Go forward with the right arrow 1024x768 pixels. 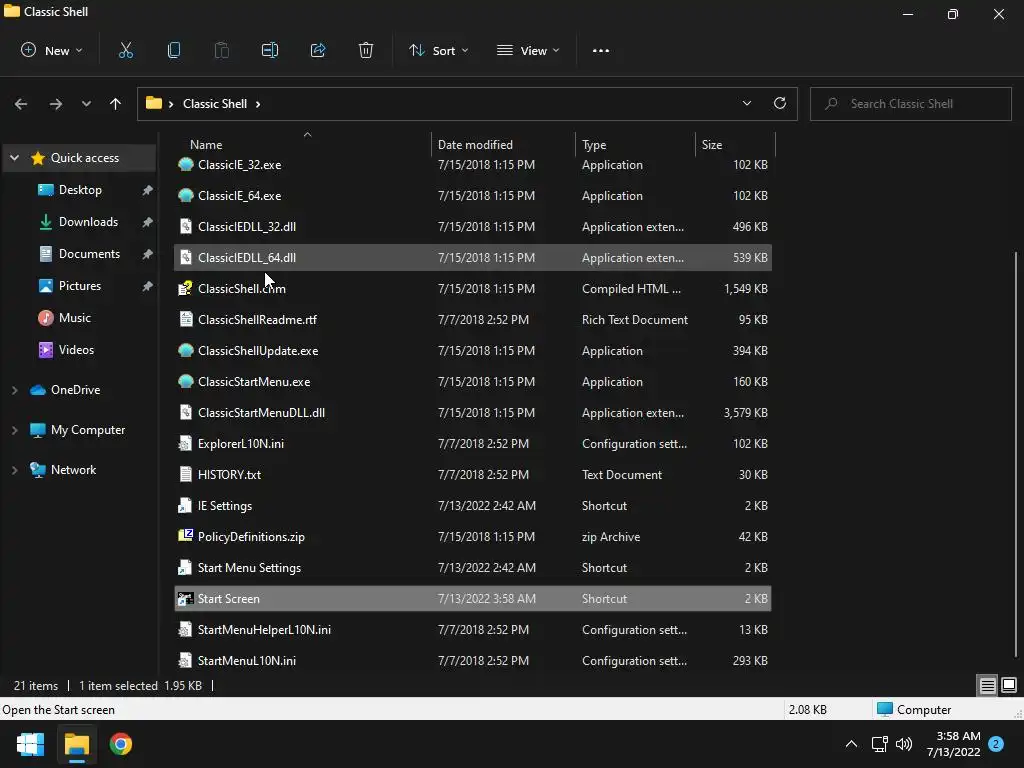pos(56,104)
